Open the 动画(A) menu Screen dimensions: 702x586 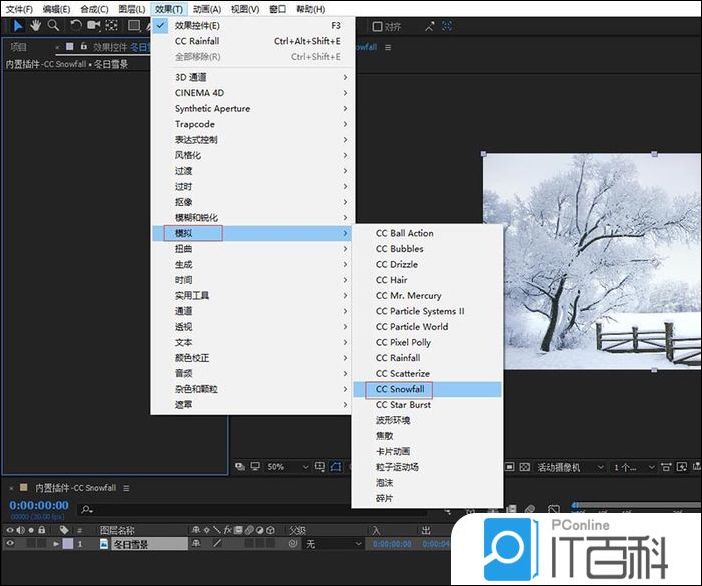point(207,9)
